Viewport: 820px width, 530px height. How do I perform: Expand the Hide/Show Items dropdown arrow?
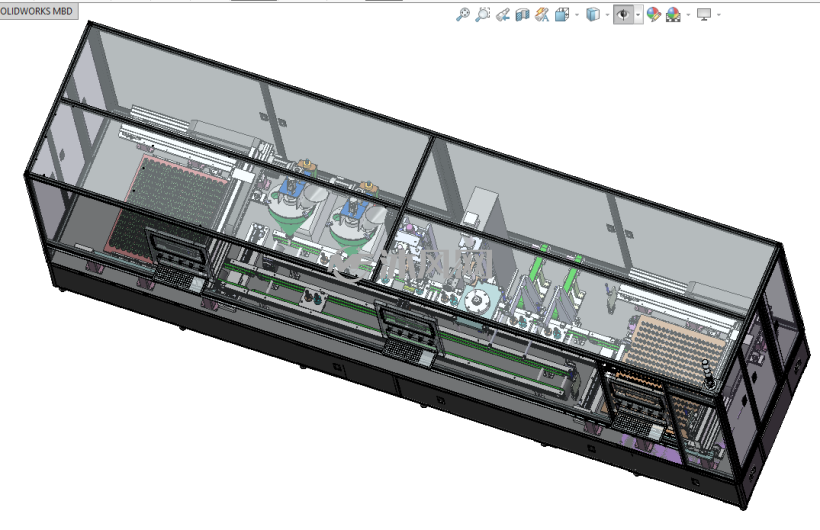(638, 15)
